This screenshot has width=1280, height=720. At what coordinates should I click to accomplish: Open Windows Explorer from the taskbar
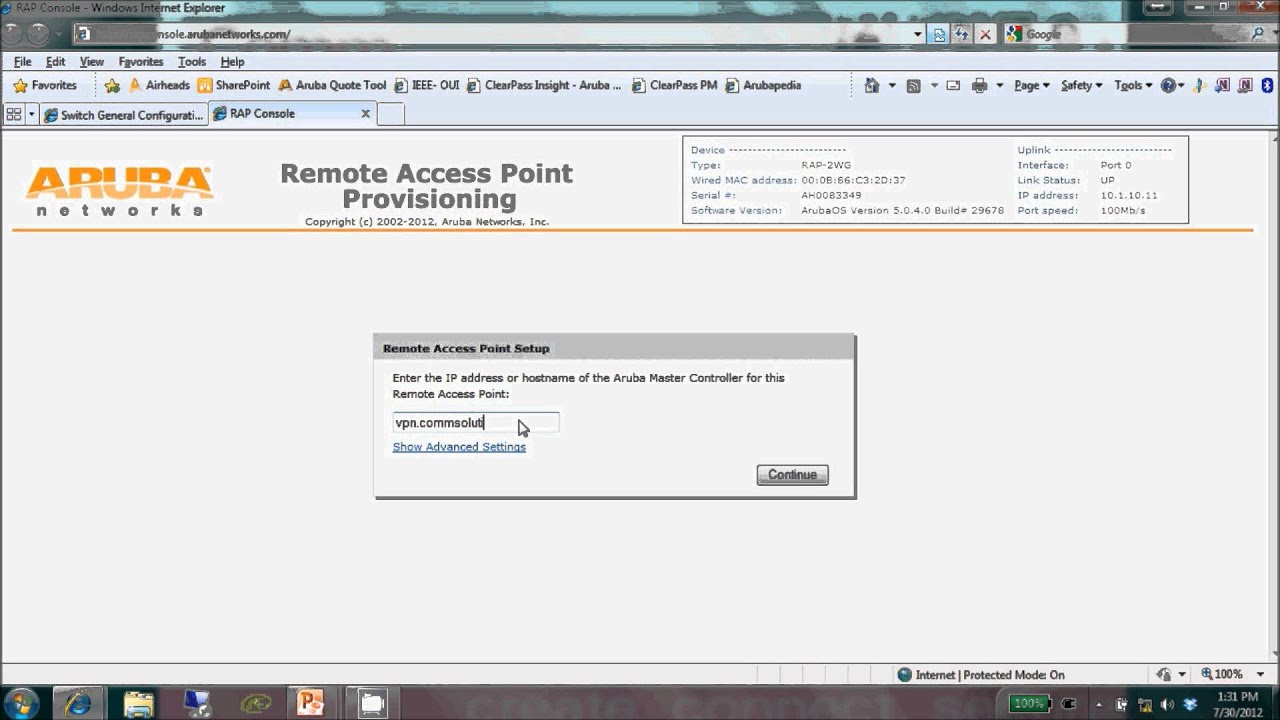[139, 703]
